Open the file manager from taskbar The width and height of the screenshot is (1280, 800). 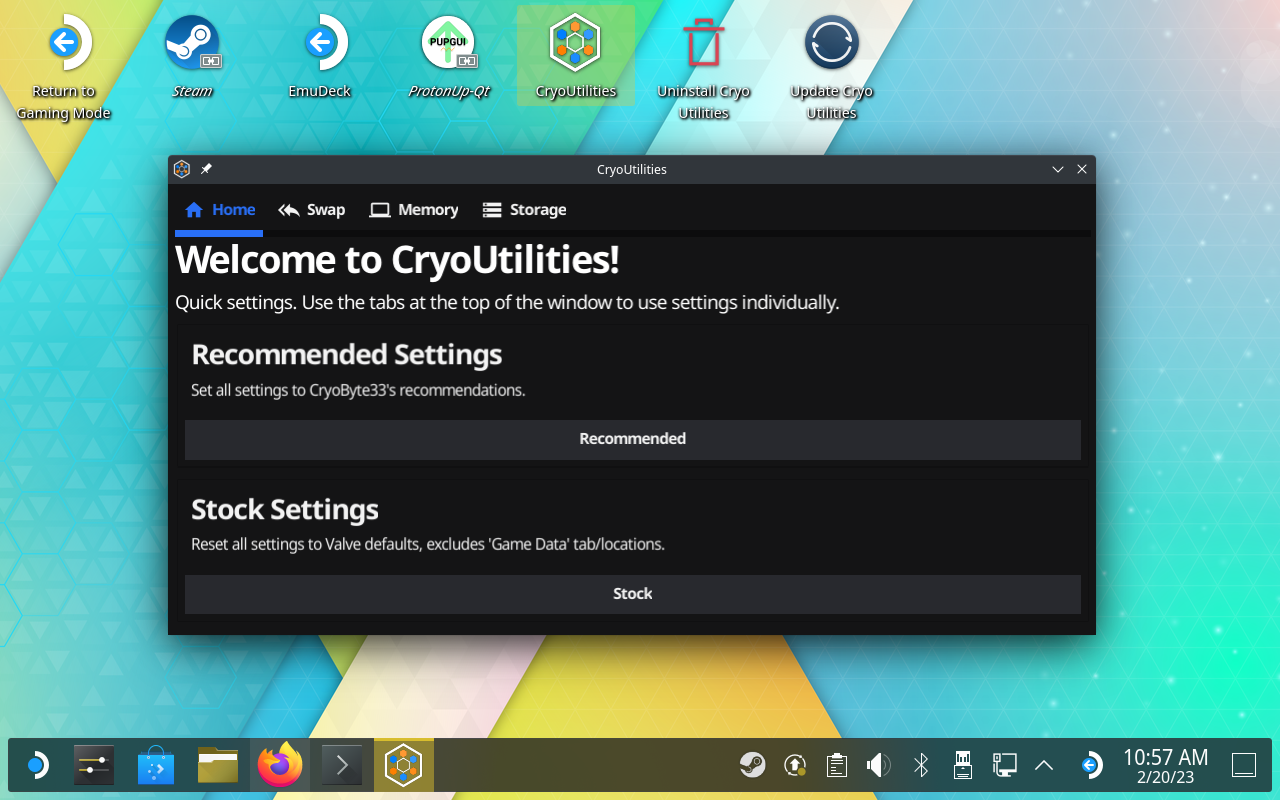(x=218, y=766)
